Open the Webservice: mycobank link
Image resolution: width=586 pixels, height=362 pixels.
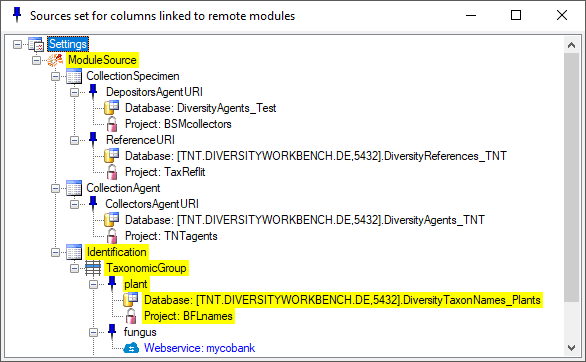pyautogui.click(x=200, y=348)
